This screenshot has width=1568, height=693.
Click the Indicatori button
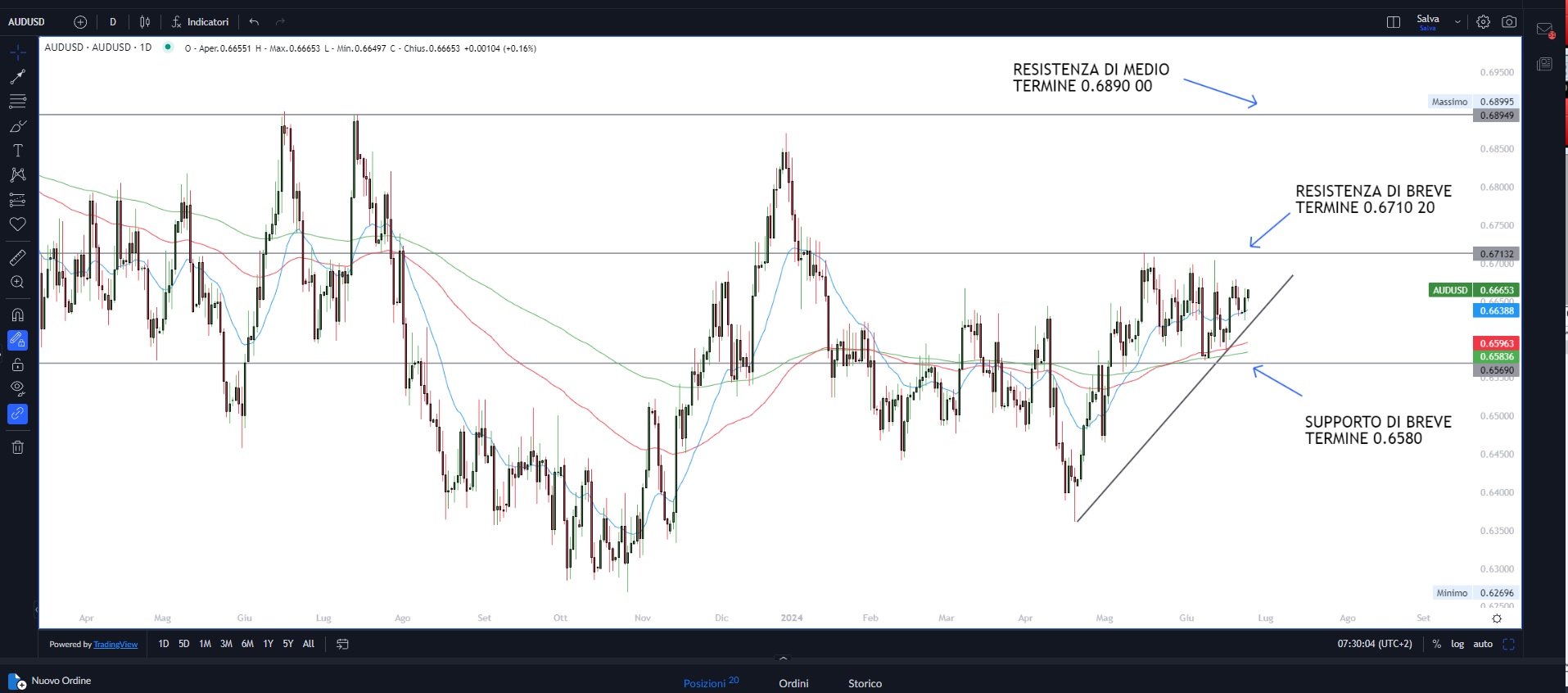(x=200, y=22)
